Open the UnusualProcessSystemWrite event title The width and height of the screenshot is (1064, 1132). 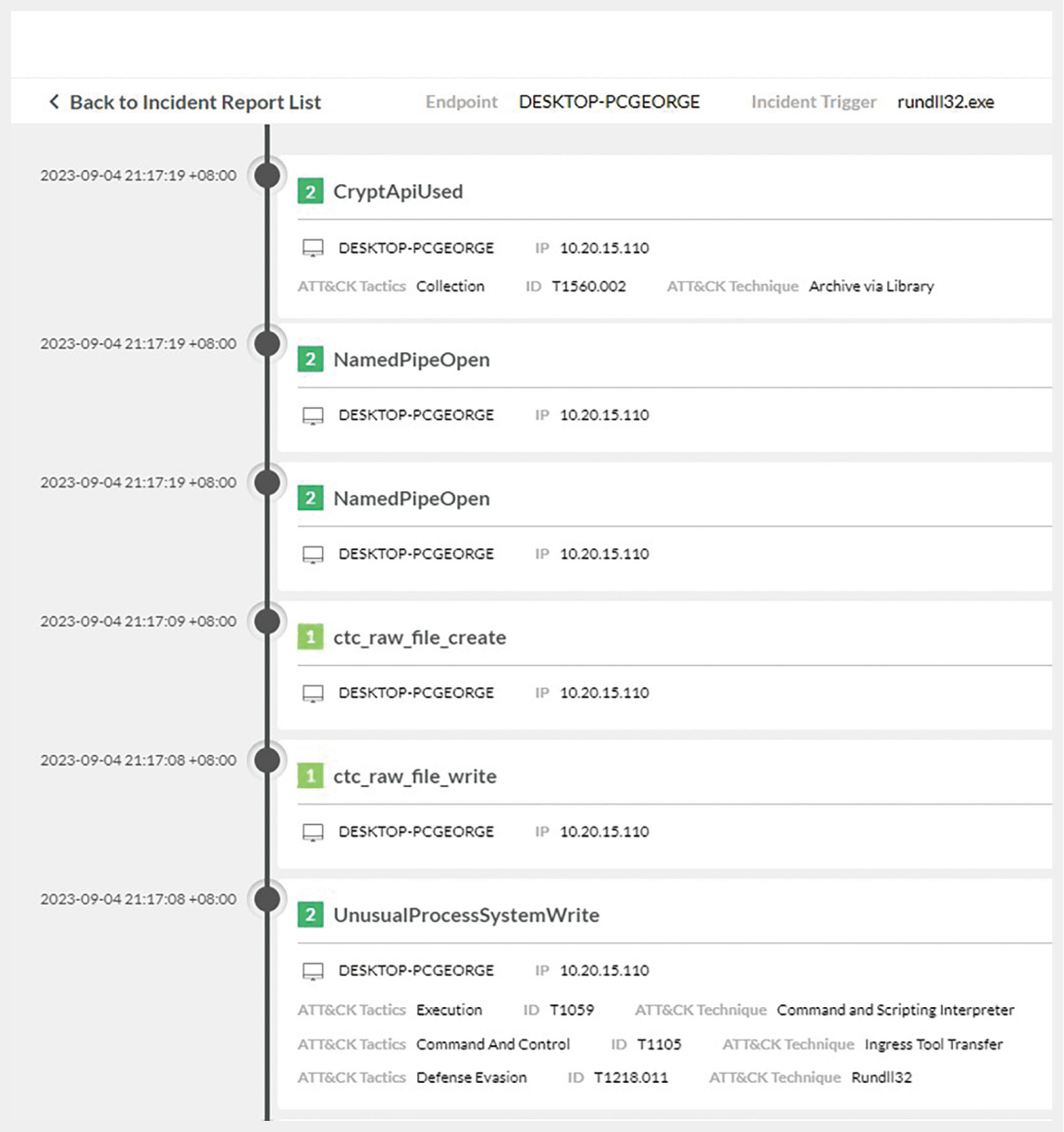(x=466, y=915)
